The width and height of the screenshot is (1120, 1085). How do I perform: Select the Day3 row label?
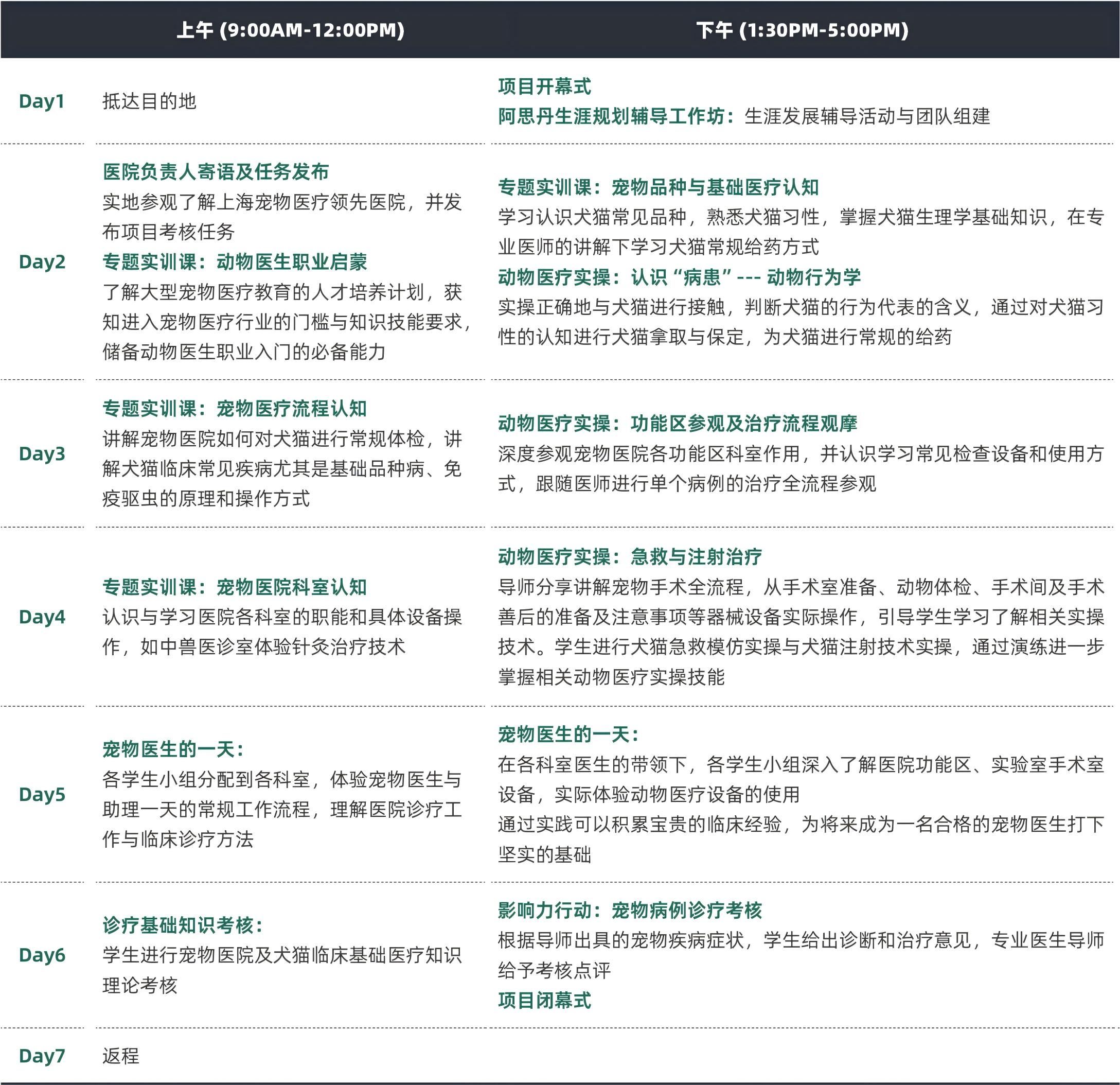(42, 453)
